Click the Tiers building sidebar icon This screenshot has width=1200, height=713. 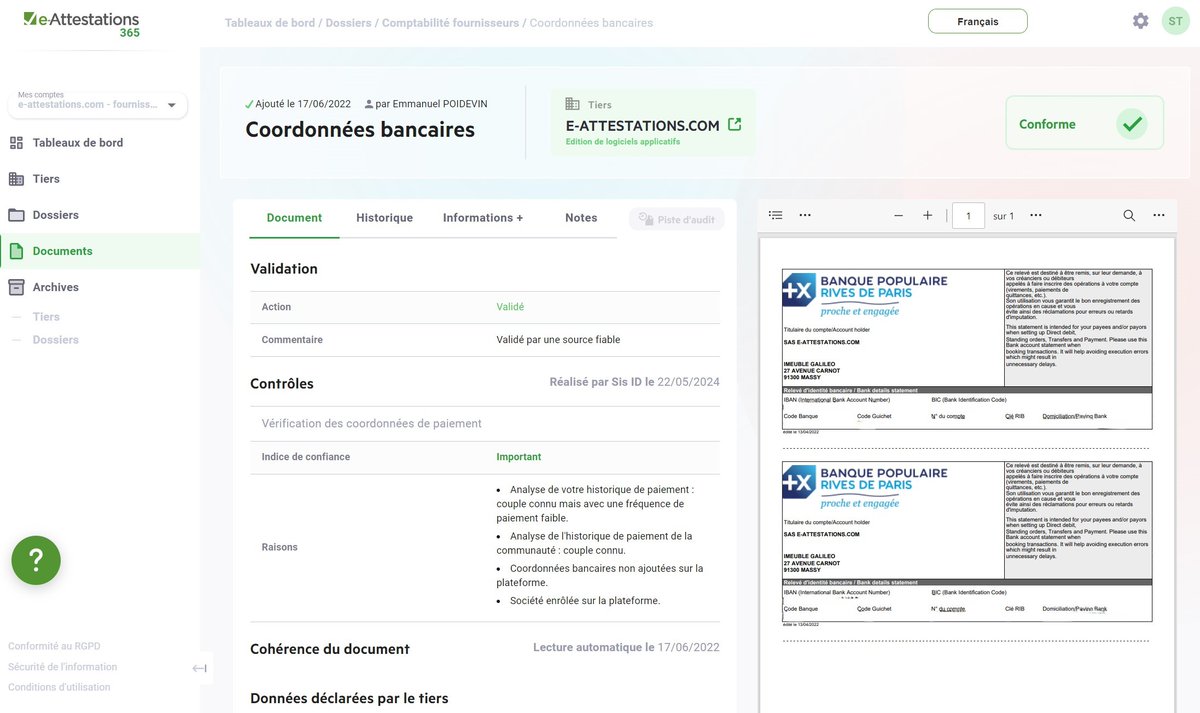coord(16,179)
